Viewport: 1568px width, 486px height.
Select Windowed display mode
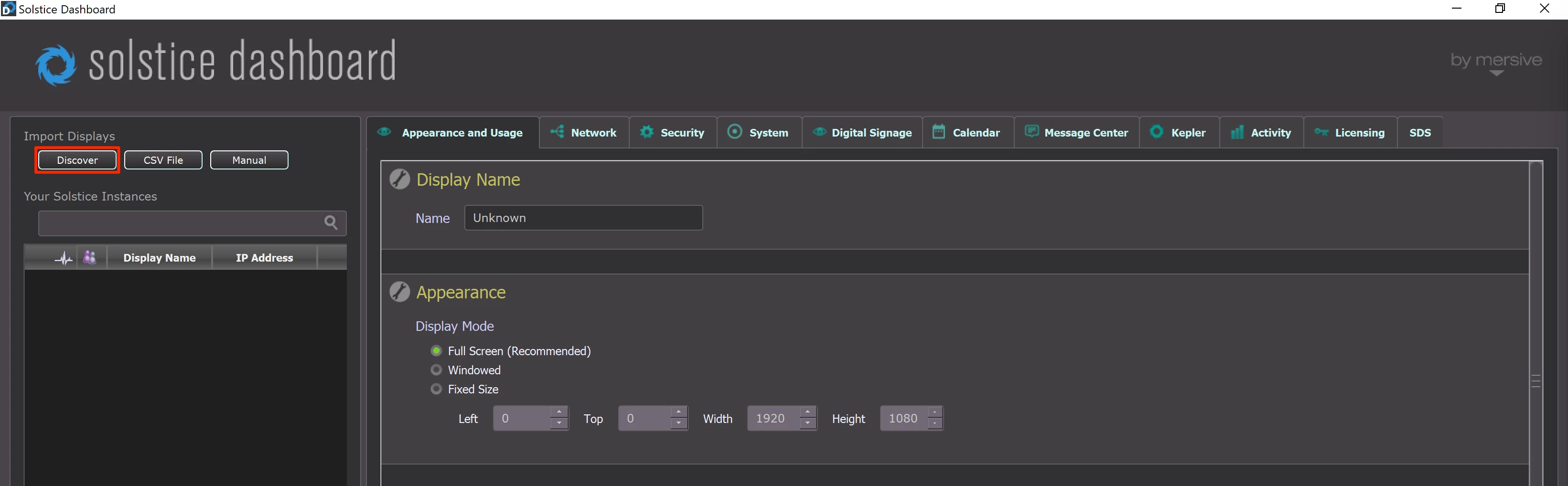click(x=436, y=370)
